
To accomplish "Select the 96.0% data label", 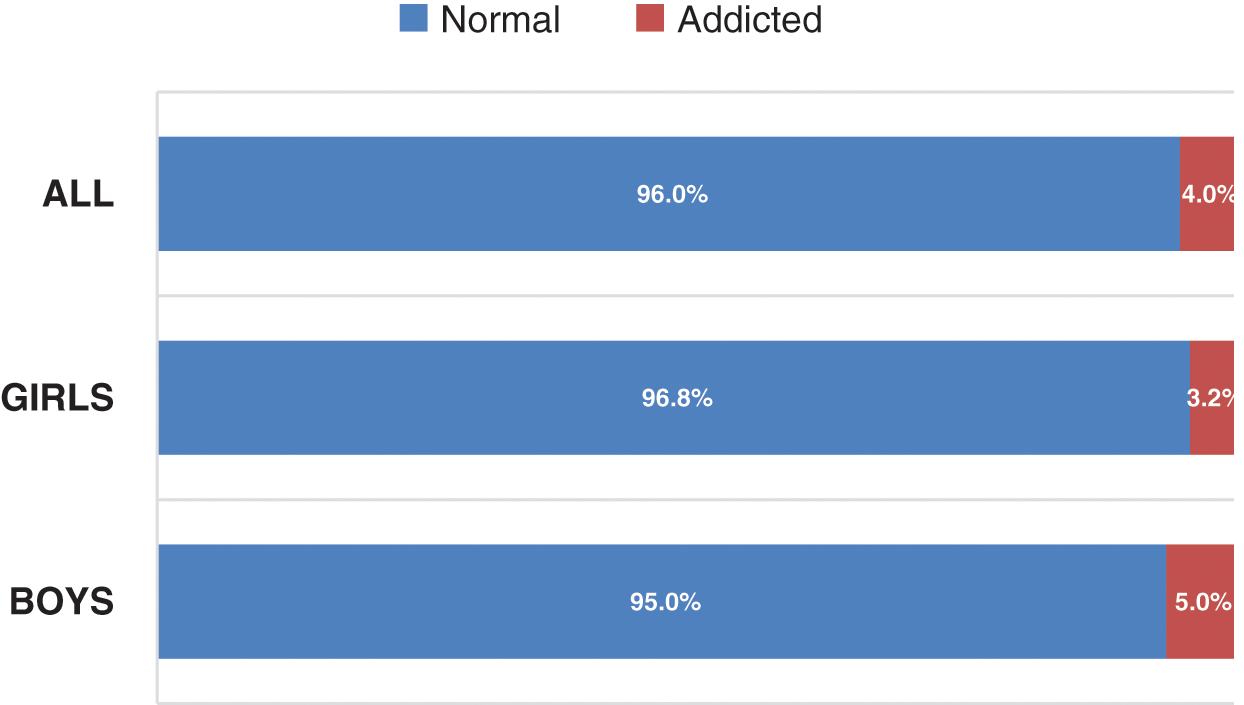I will (x=672, y=195).
